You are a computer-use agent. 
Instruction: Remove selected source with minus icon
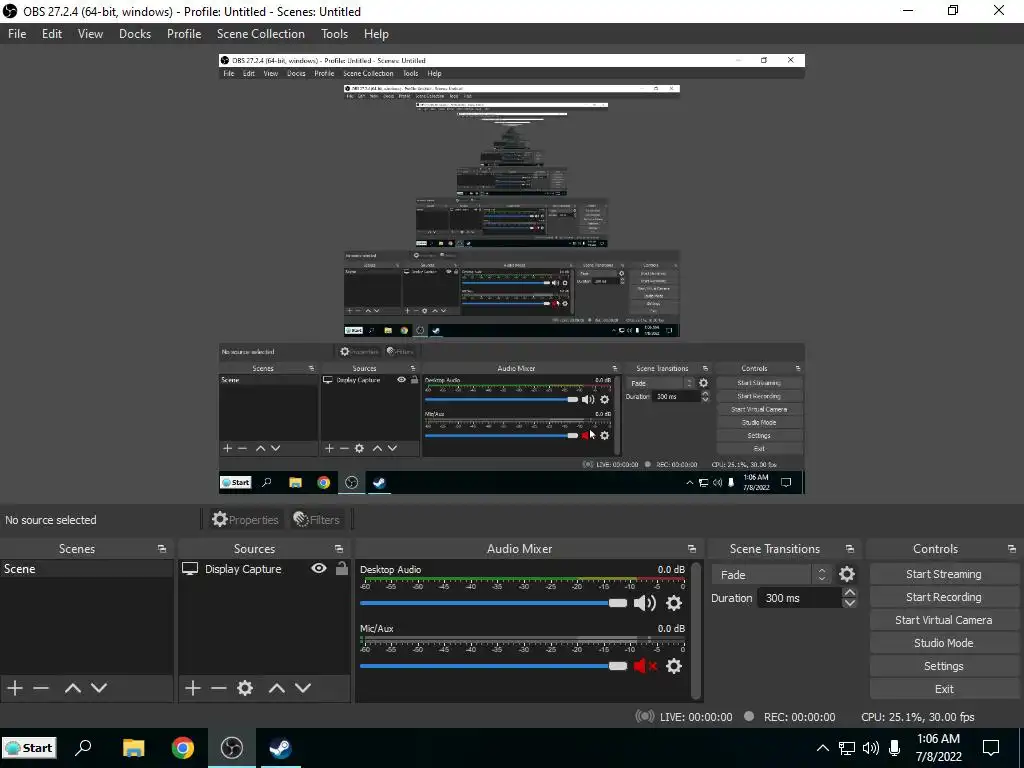point(219,688)
